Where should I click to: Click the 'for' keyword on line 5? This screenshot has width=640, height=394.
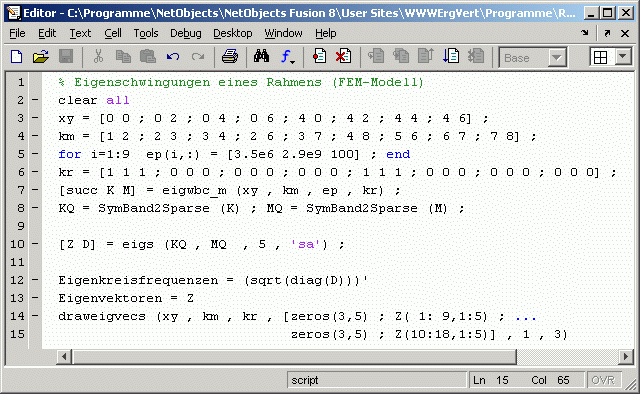pyautogui.click(x=69, y=154)
